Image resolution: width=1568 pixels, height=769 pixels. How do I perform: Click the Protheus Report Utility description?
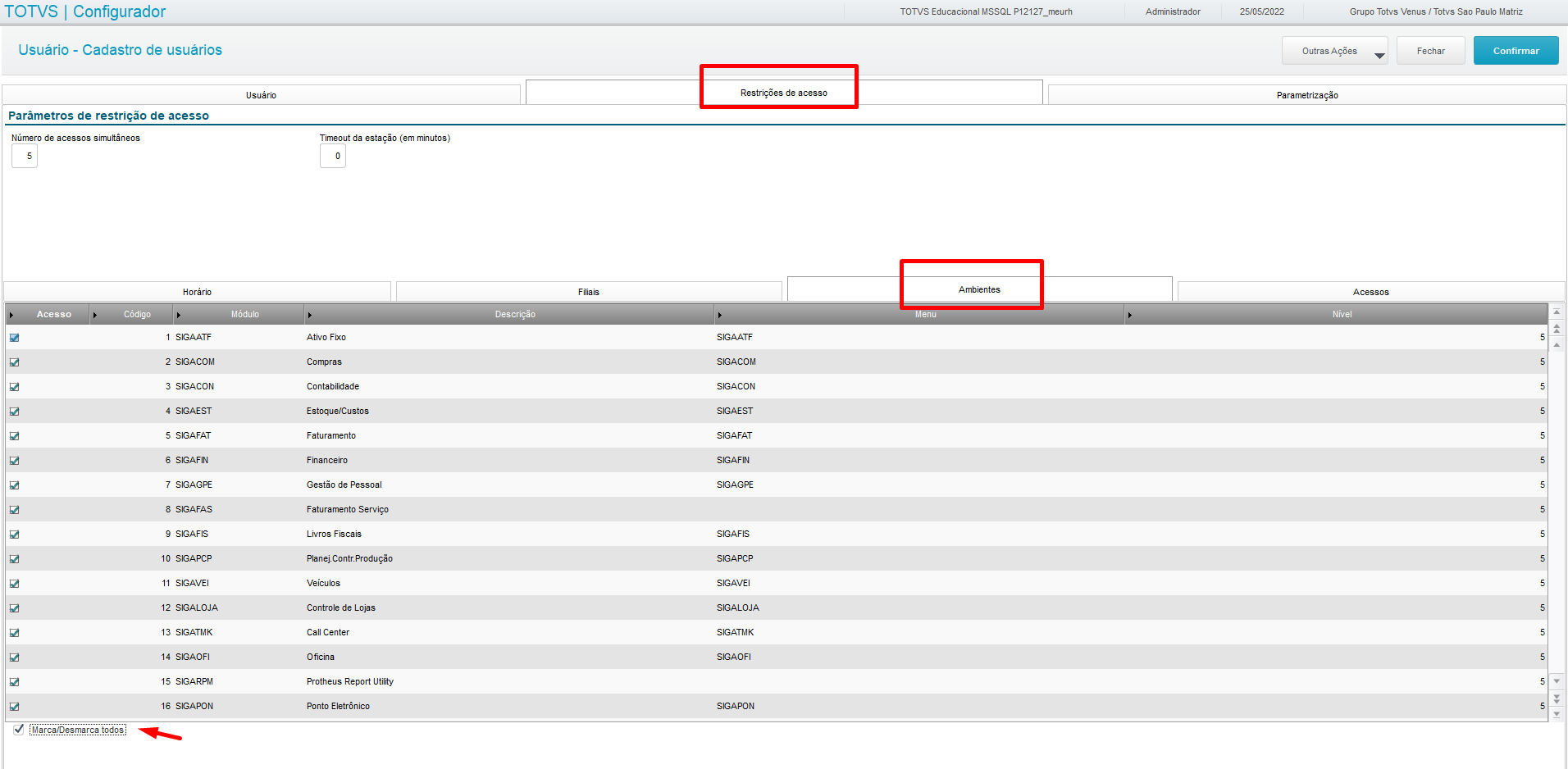(x=350, y=681)
